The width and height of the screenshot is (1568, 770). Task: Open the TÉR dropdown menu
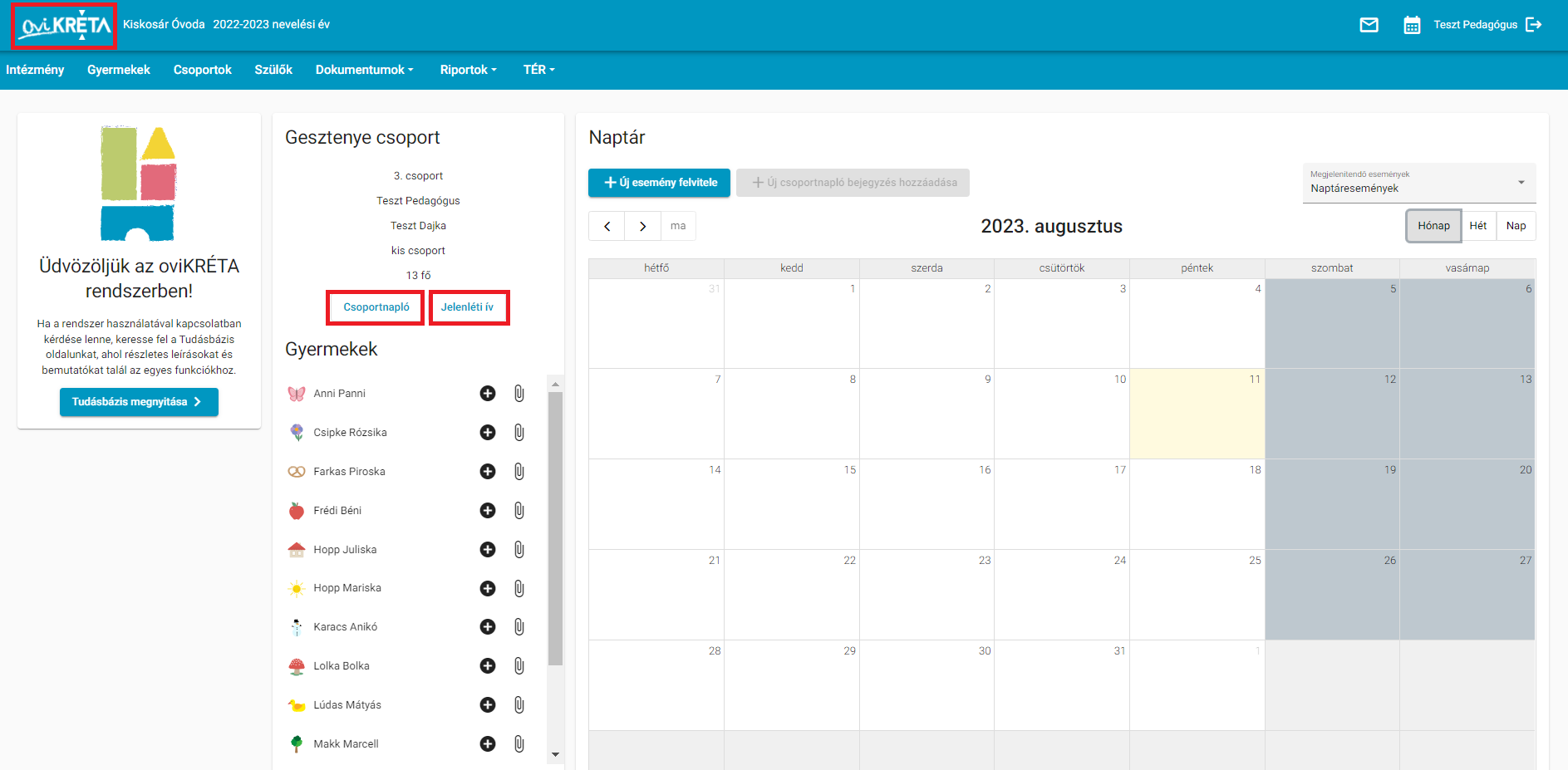click(x=539, y=70)
